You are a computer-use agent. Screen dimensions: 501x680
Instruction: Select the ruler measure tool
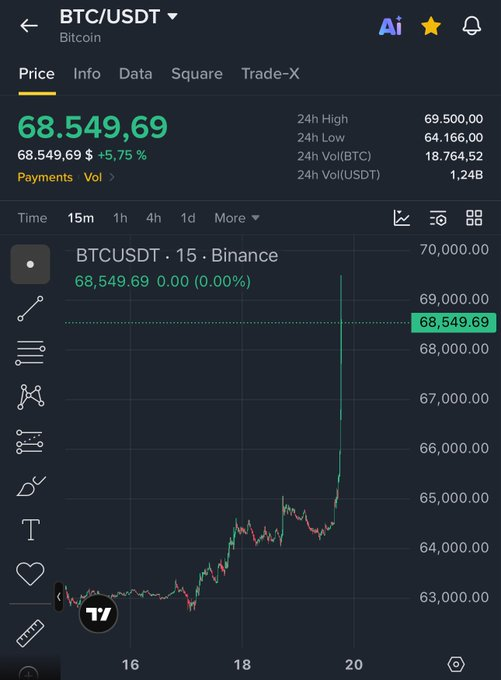click(30, 633)
